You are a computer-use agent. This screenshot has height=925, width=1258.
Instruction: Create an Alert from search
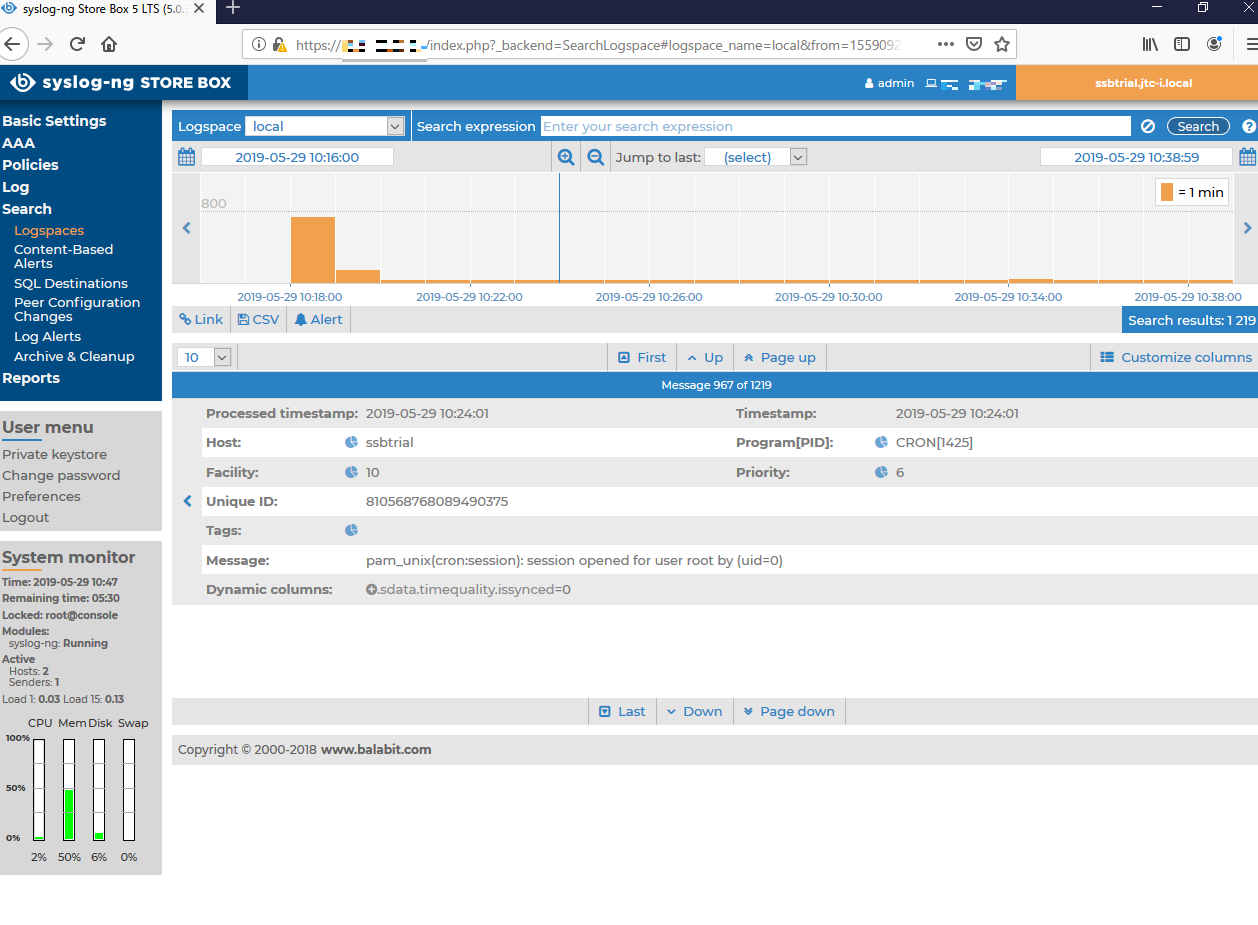point(318,320)
